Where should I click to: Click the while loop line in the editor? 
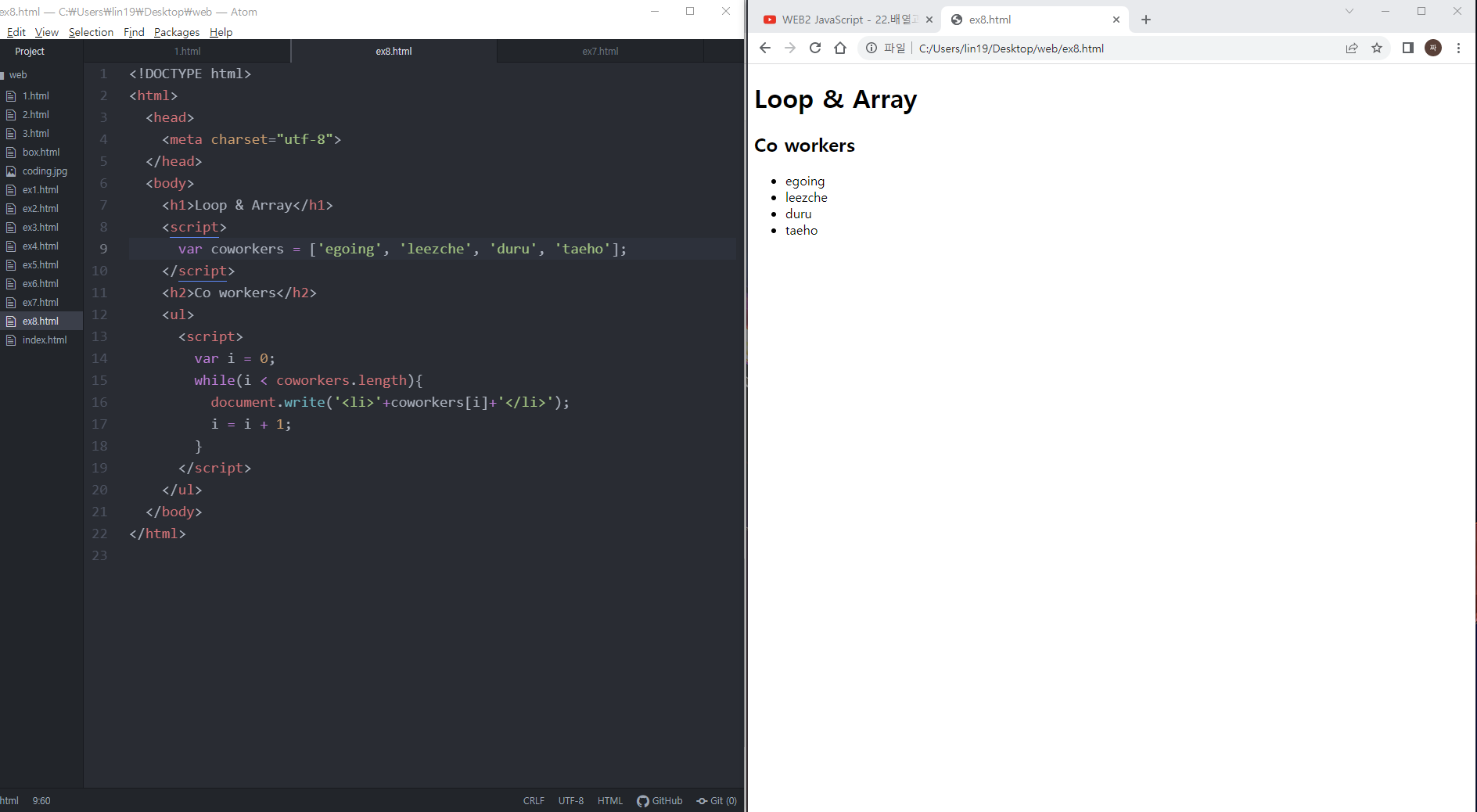point(308,380)
